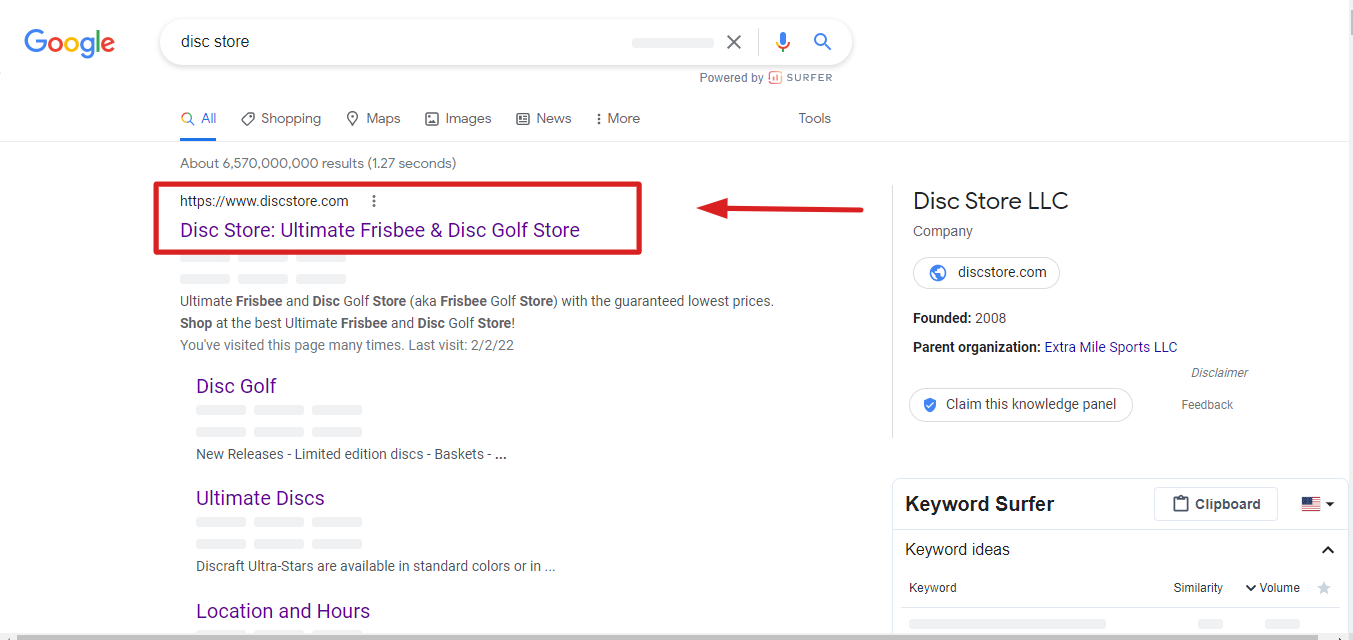Switch to the Images tab
The width and height of the screenshot is (1353, 640).
[458, 118]
